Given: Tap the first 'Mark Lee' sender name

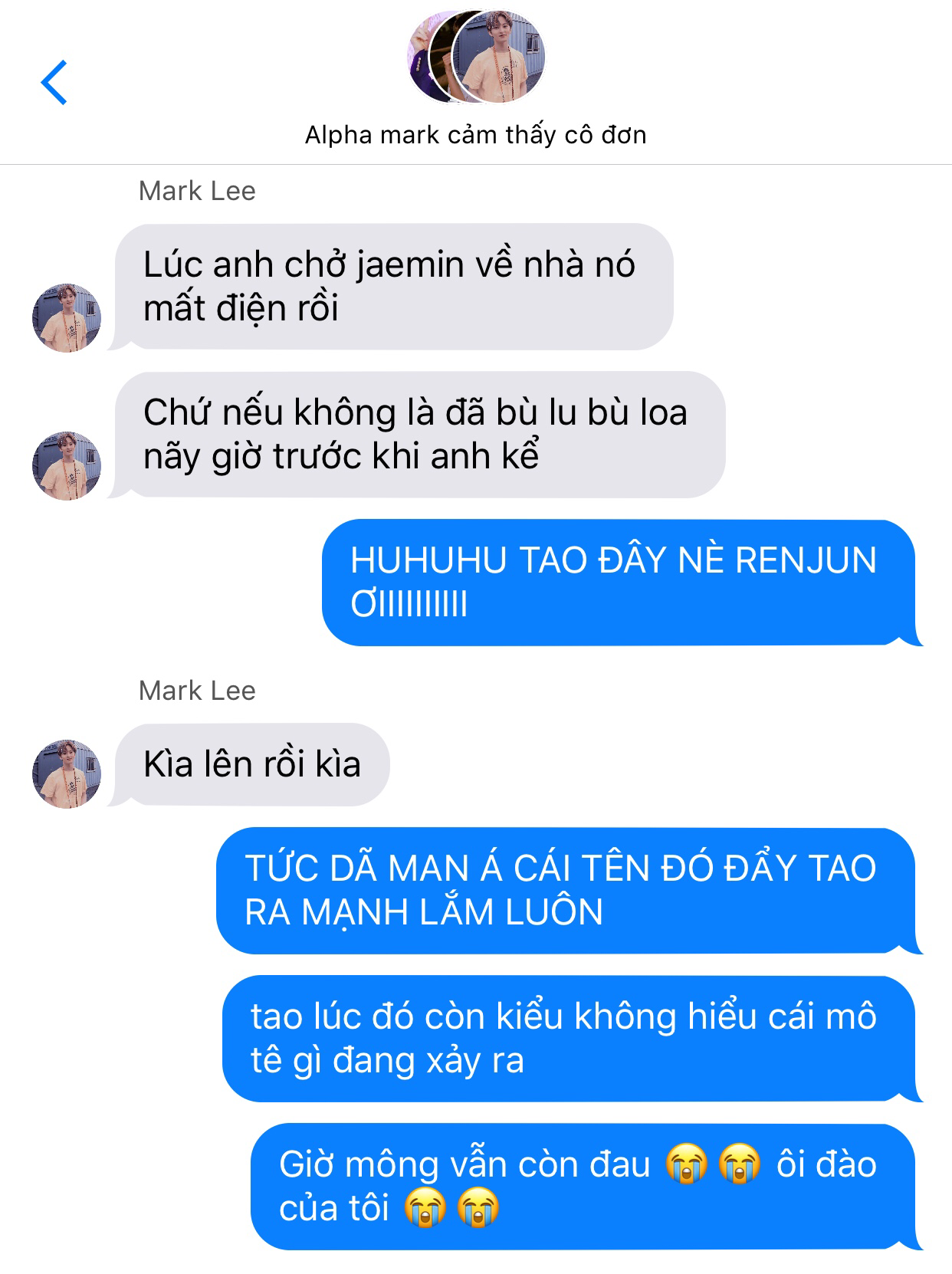Looking at the screenshot, I should tap(197, 191).
